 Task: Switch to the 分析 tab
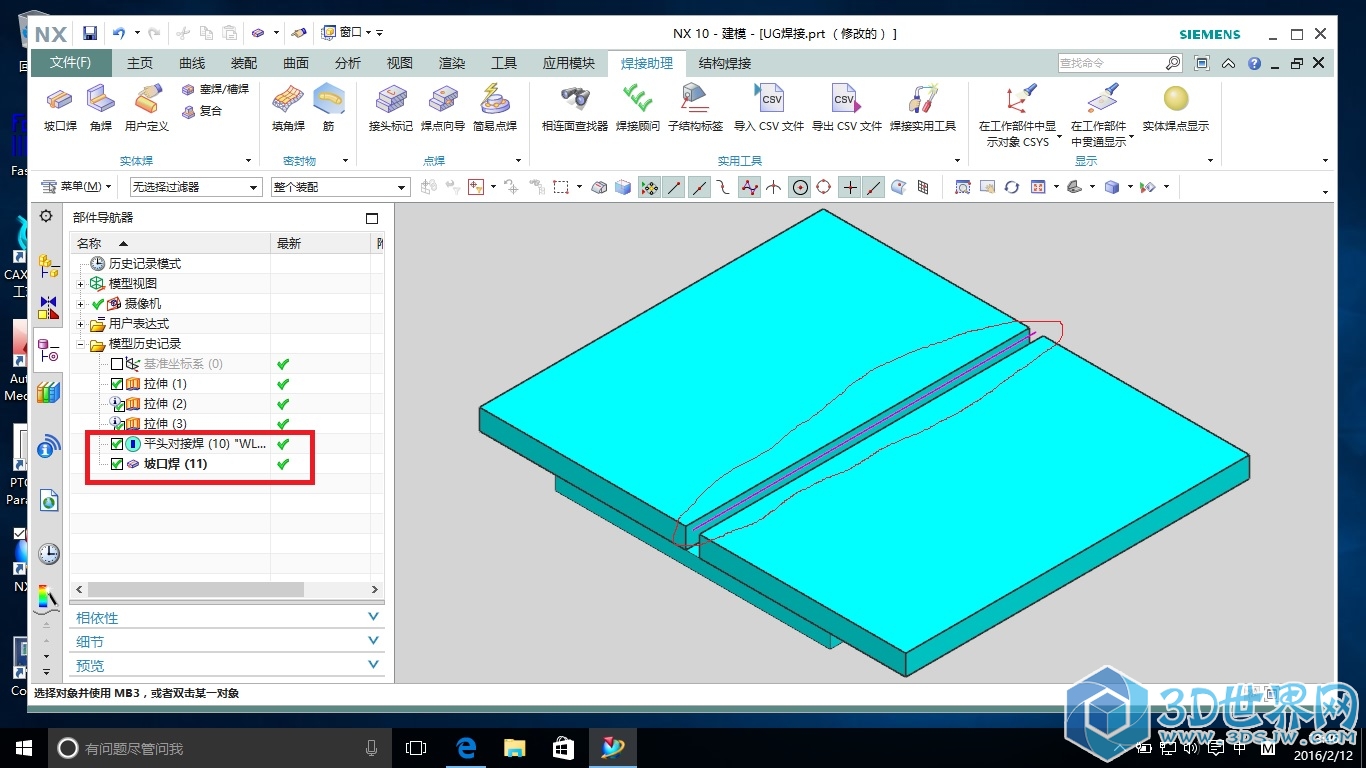pyautogui.click(x=348, y=63)
